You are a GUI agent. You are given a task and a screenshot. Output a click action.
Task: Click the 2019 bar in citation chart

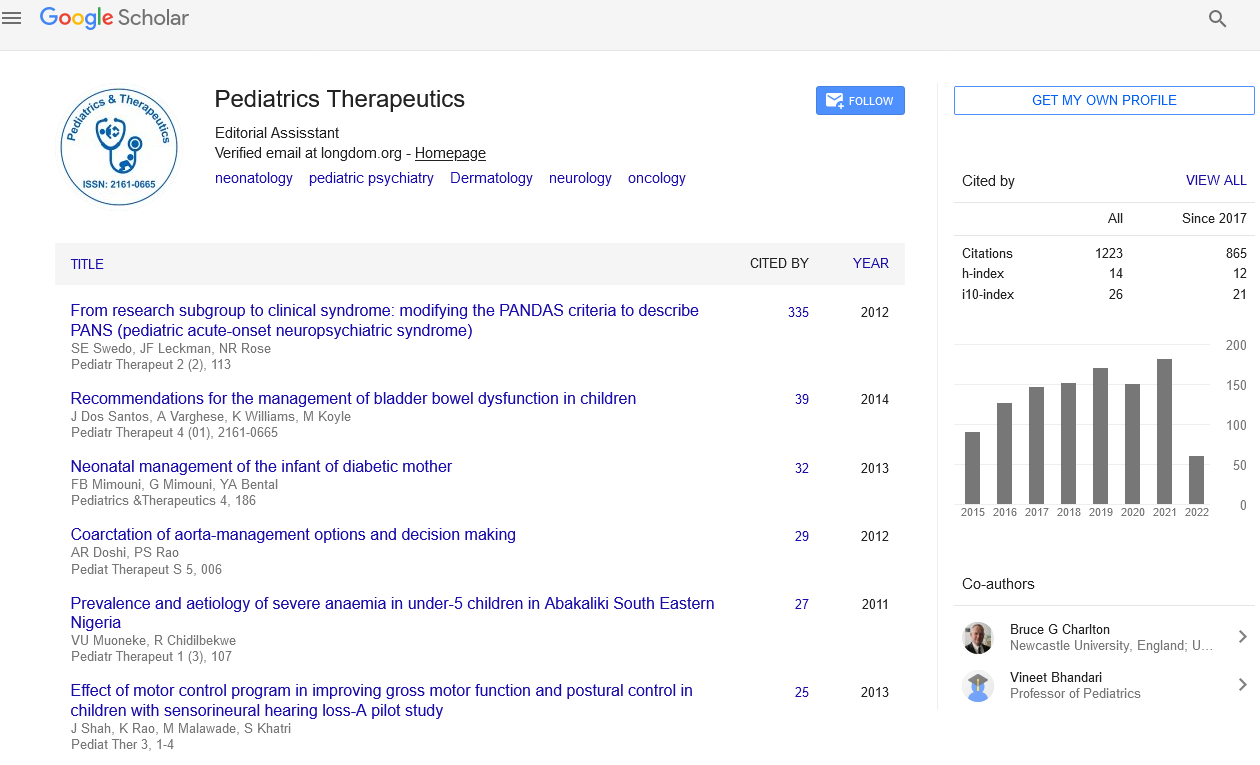coord(1100,436)
